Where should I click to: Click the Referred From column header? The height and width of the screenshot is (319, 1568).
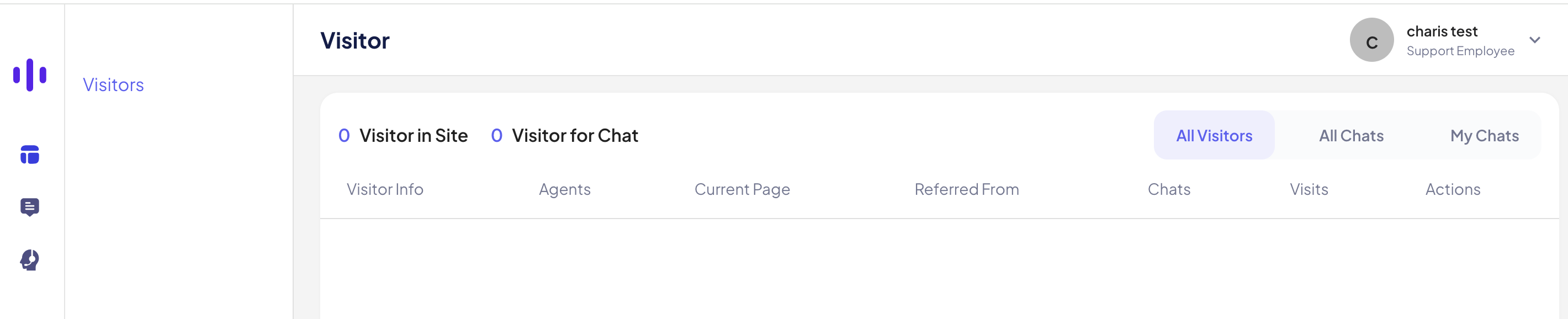tap(966, 189)
